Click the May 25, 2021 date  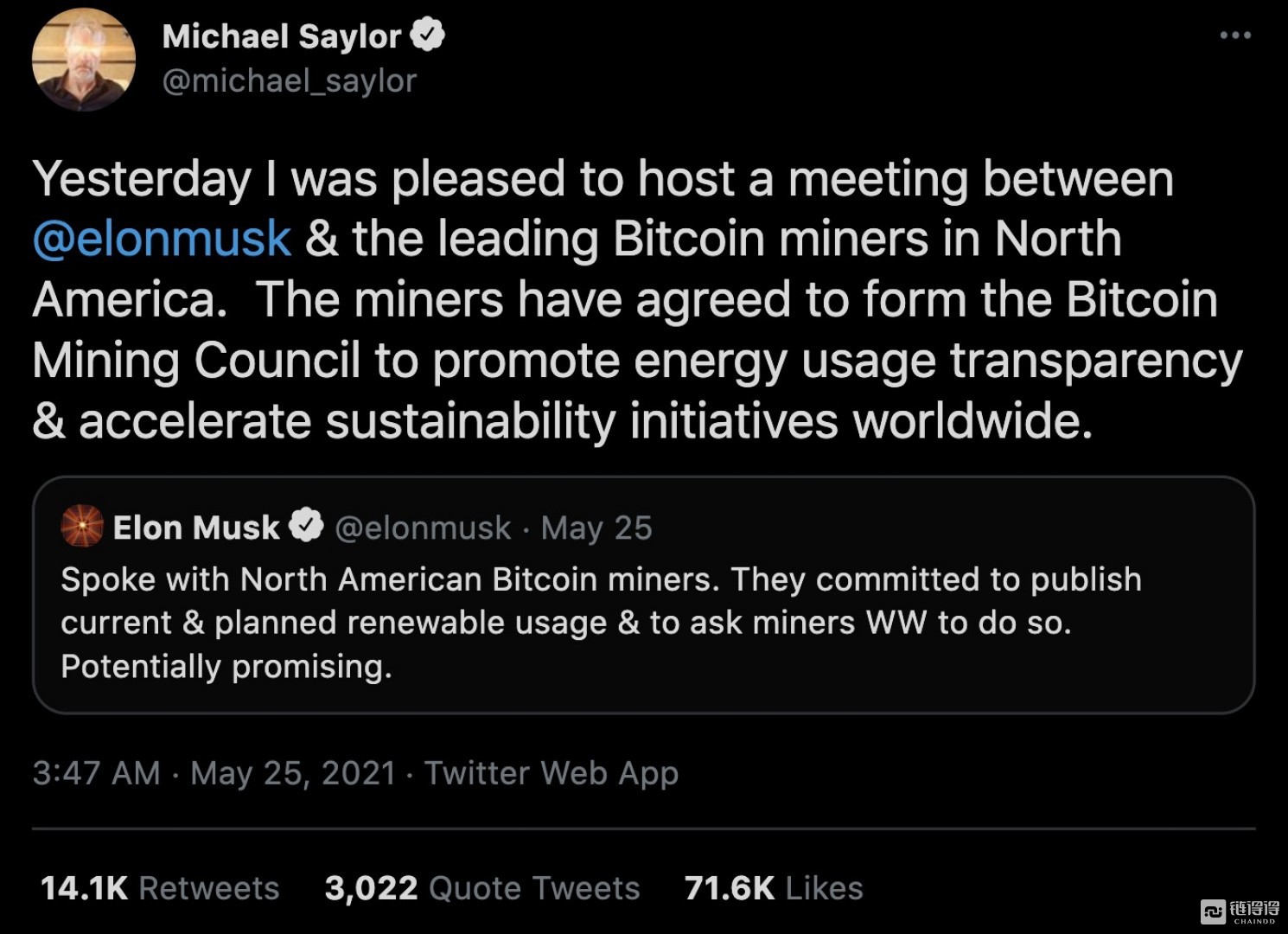tap(293, 772)
